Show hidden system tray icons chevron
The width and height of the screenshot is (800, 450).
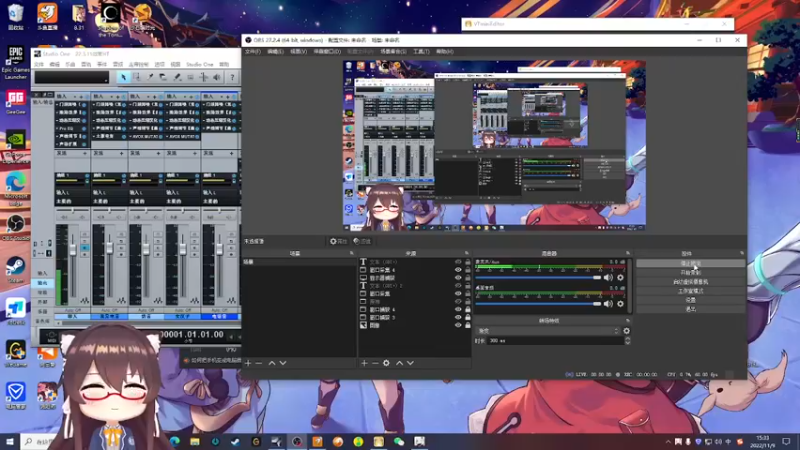click(668, 442)
